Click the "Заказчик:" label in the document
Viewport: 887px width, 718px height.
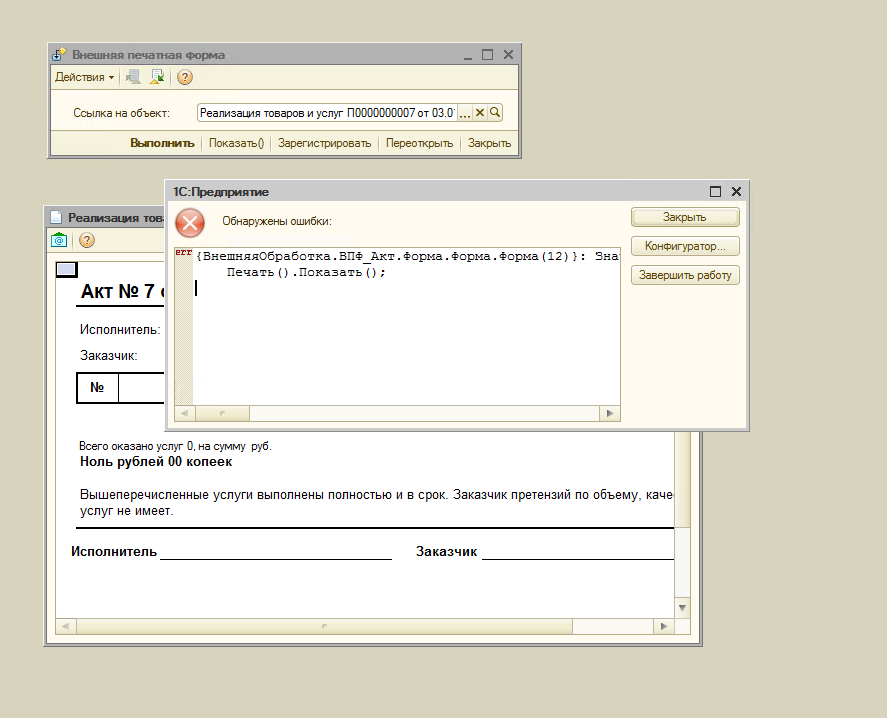coord(109,356)
